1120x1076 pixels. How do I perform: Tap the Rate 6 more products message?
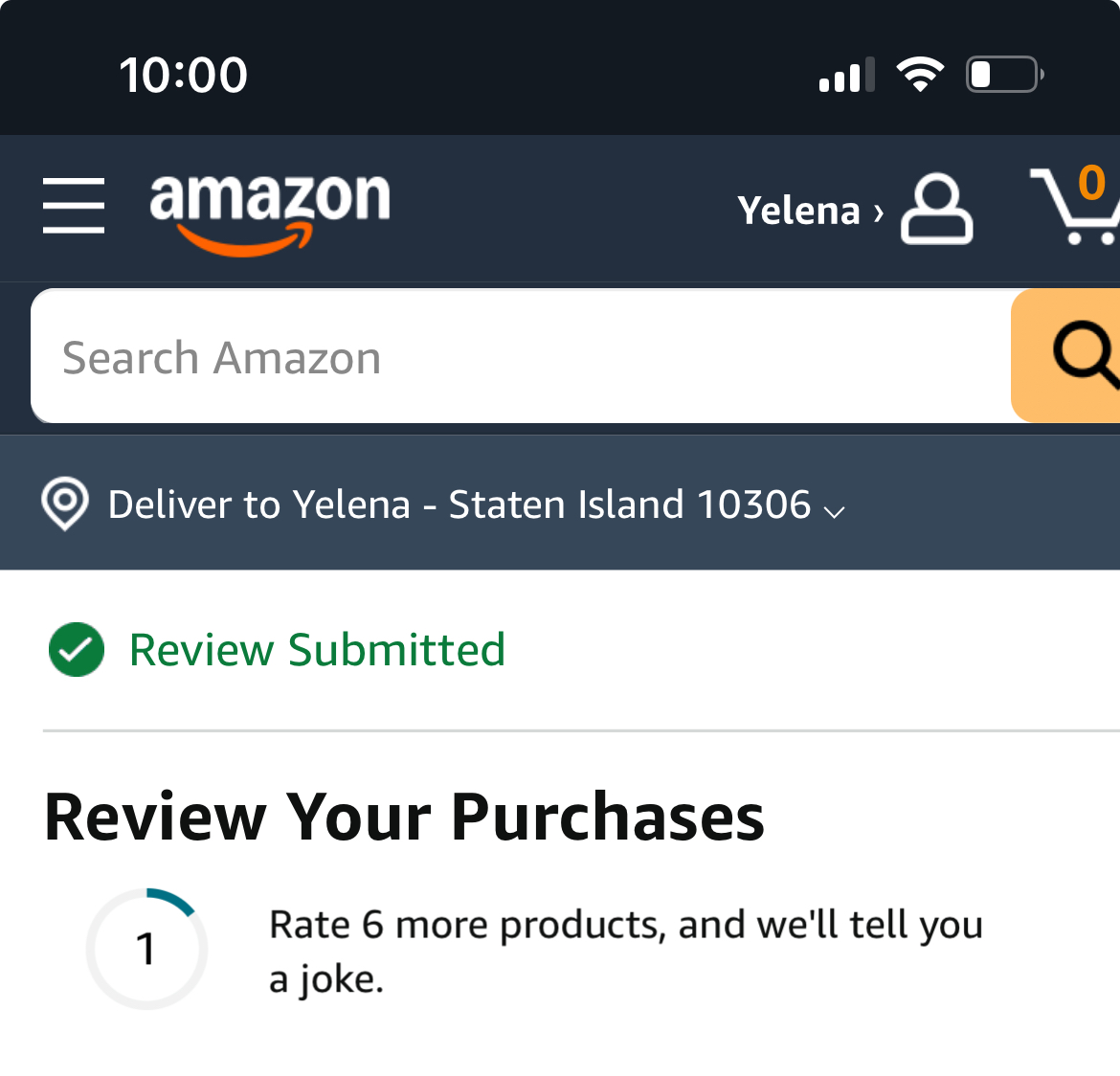[x=626, y=951]
